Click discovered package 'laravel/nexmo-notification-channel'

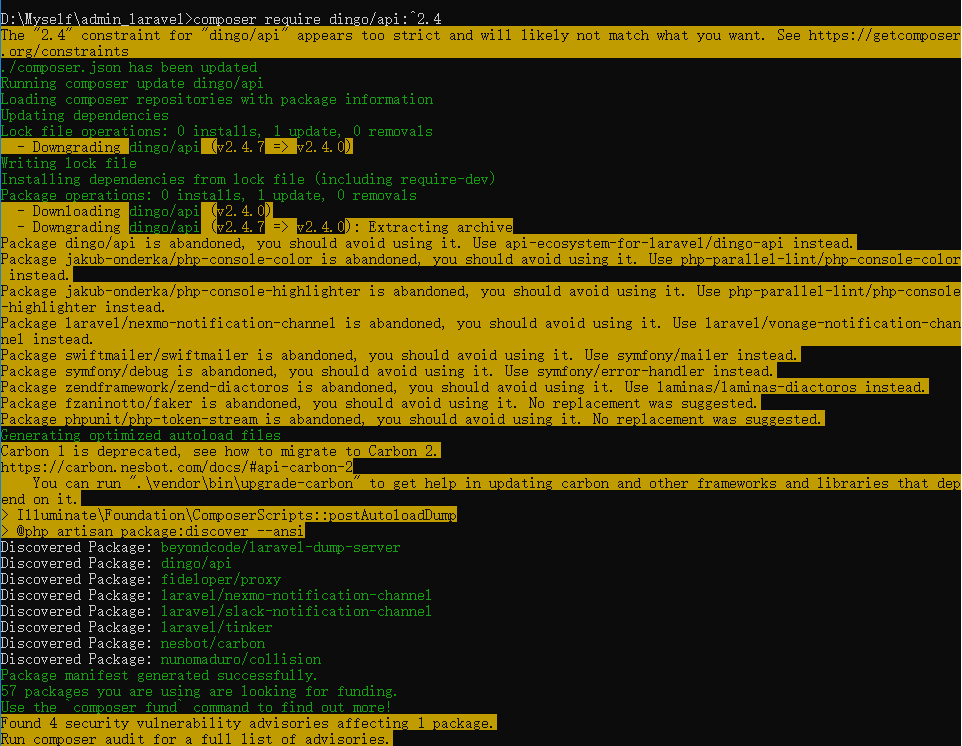coord(296,593)
